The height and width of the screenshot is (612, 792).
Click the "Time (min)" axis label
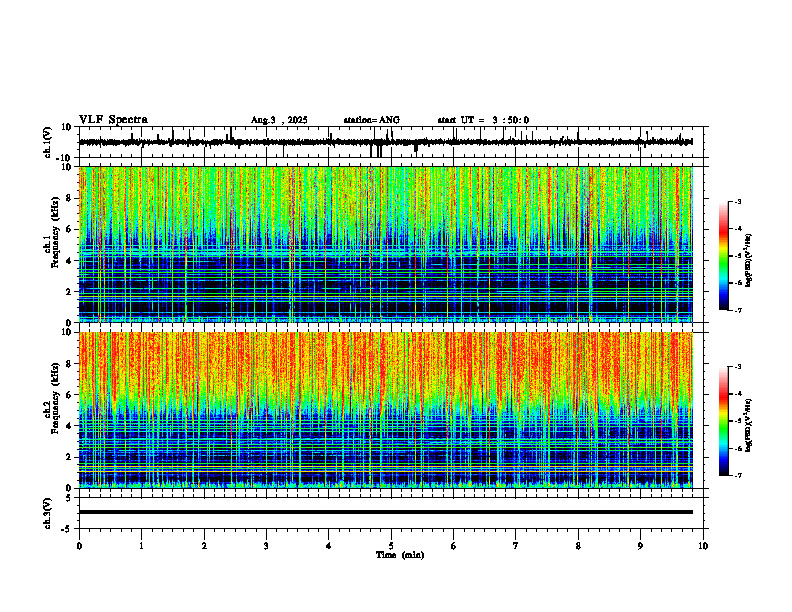click(x=400, y=555)
